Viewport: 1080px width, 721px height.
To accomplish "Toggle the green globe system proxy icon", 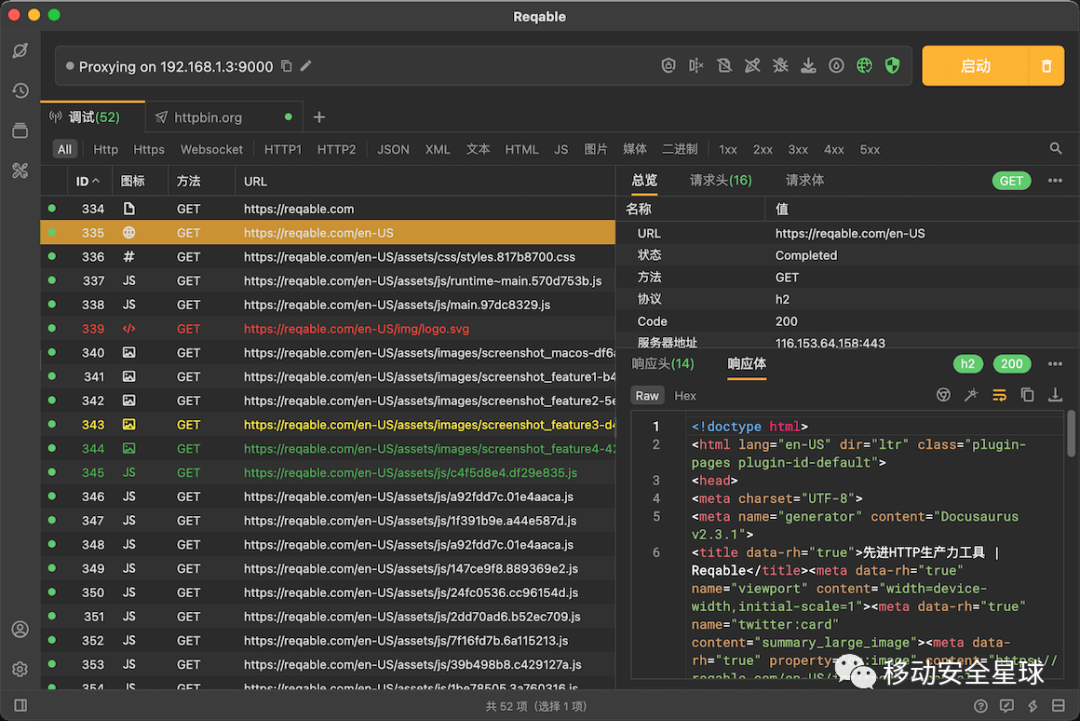I will coord(864,65).
